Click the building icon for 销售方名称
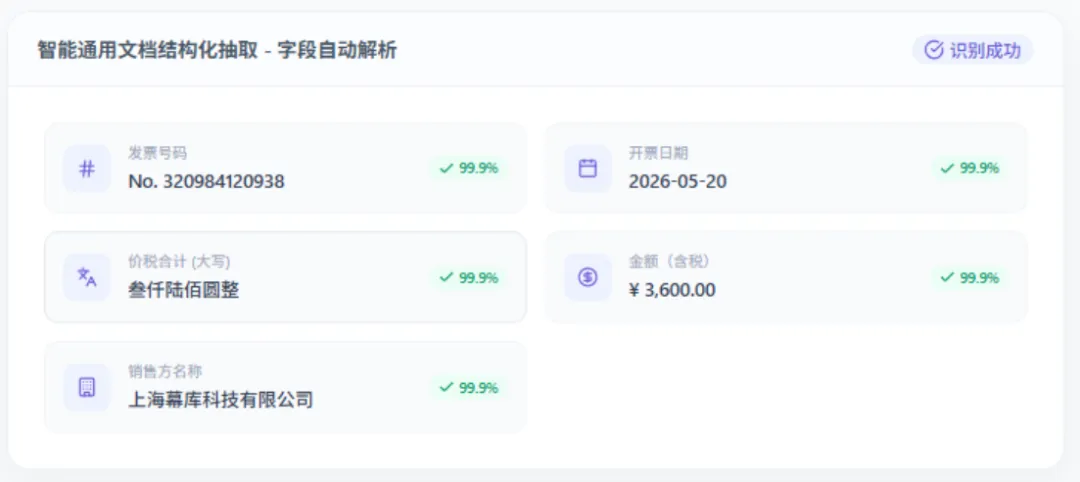This screenshot has height=482, width=1080. click(x=87, y=388)
